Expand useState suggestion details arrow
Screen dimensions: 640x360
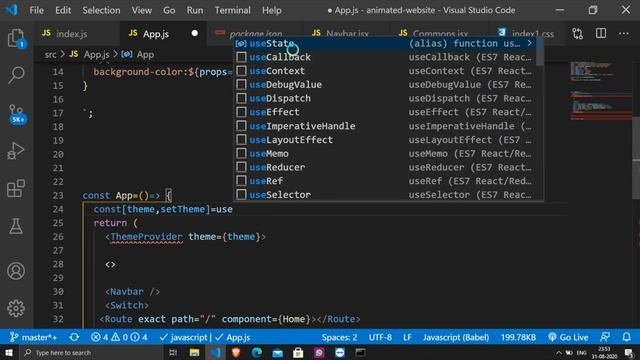[x=529, y=43]
